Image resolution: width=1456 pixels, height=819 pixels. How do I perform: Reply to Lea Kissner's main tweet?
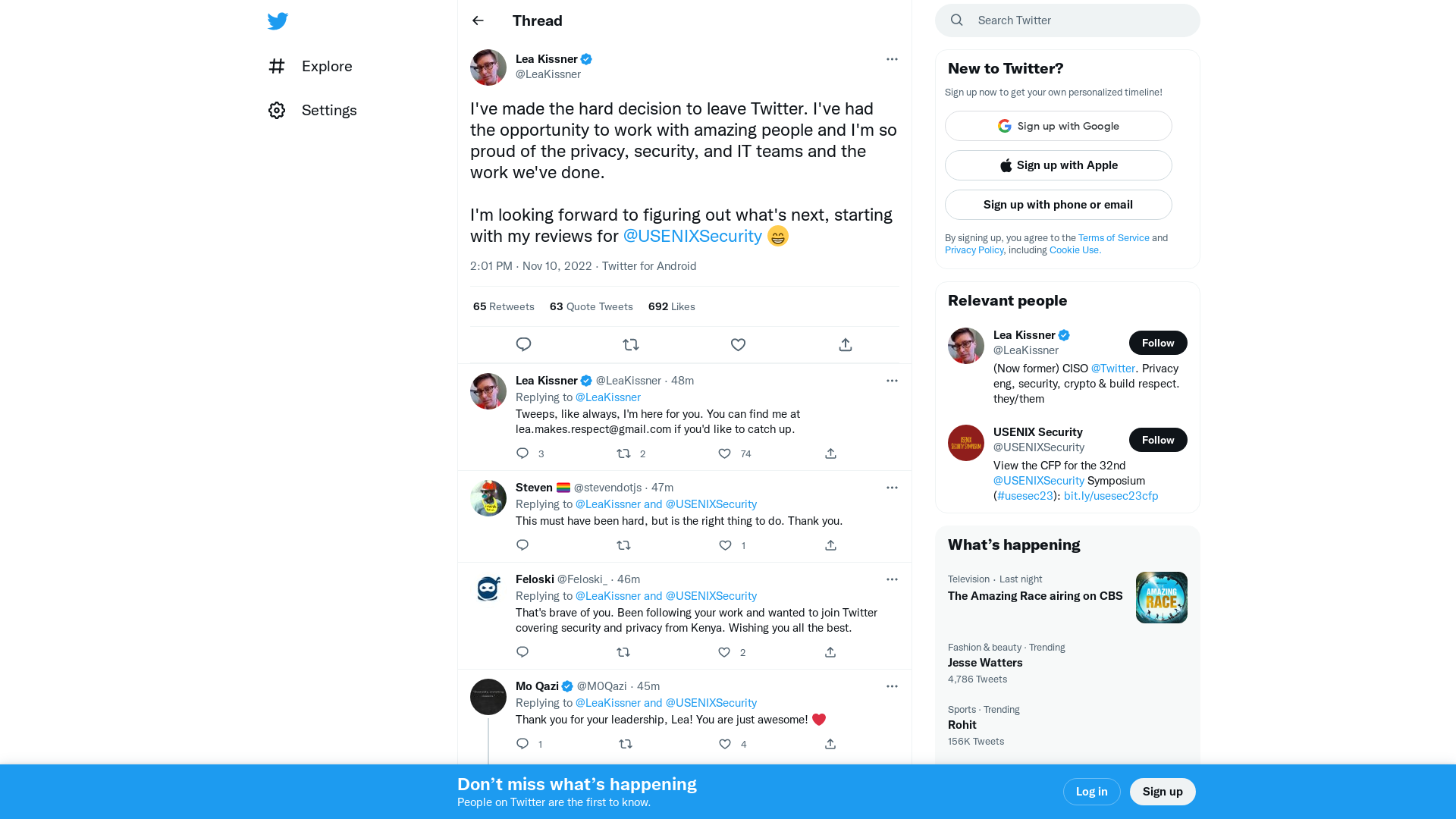tap(523, 344)
